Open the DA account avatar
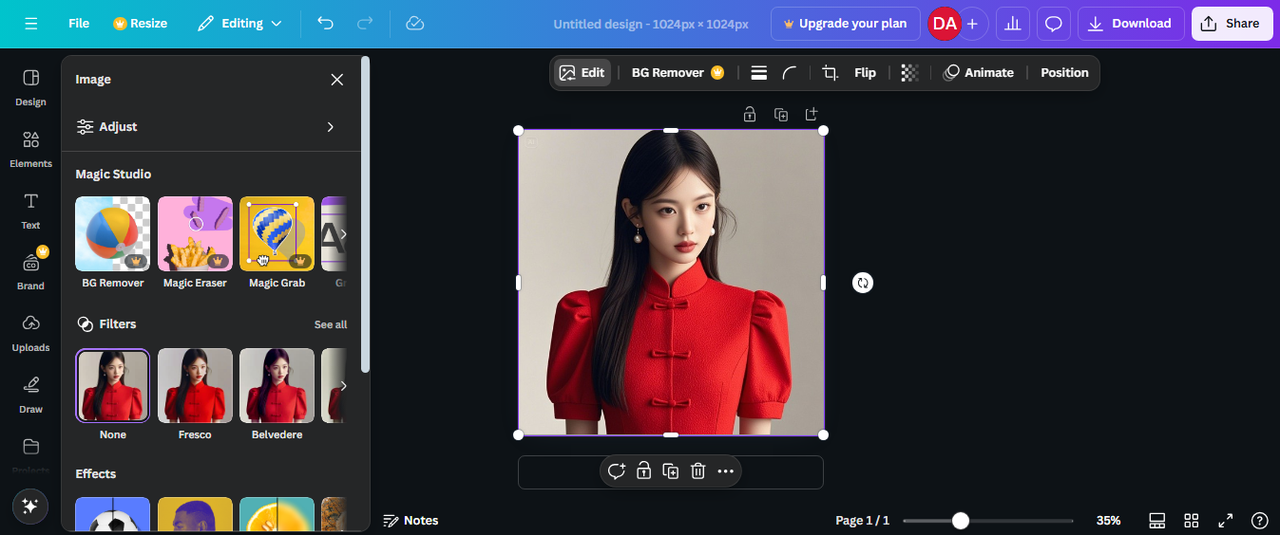The image size is (1280, 535). click(944, 23)
